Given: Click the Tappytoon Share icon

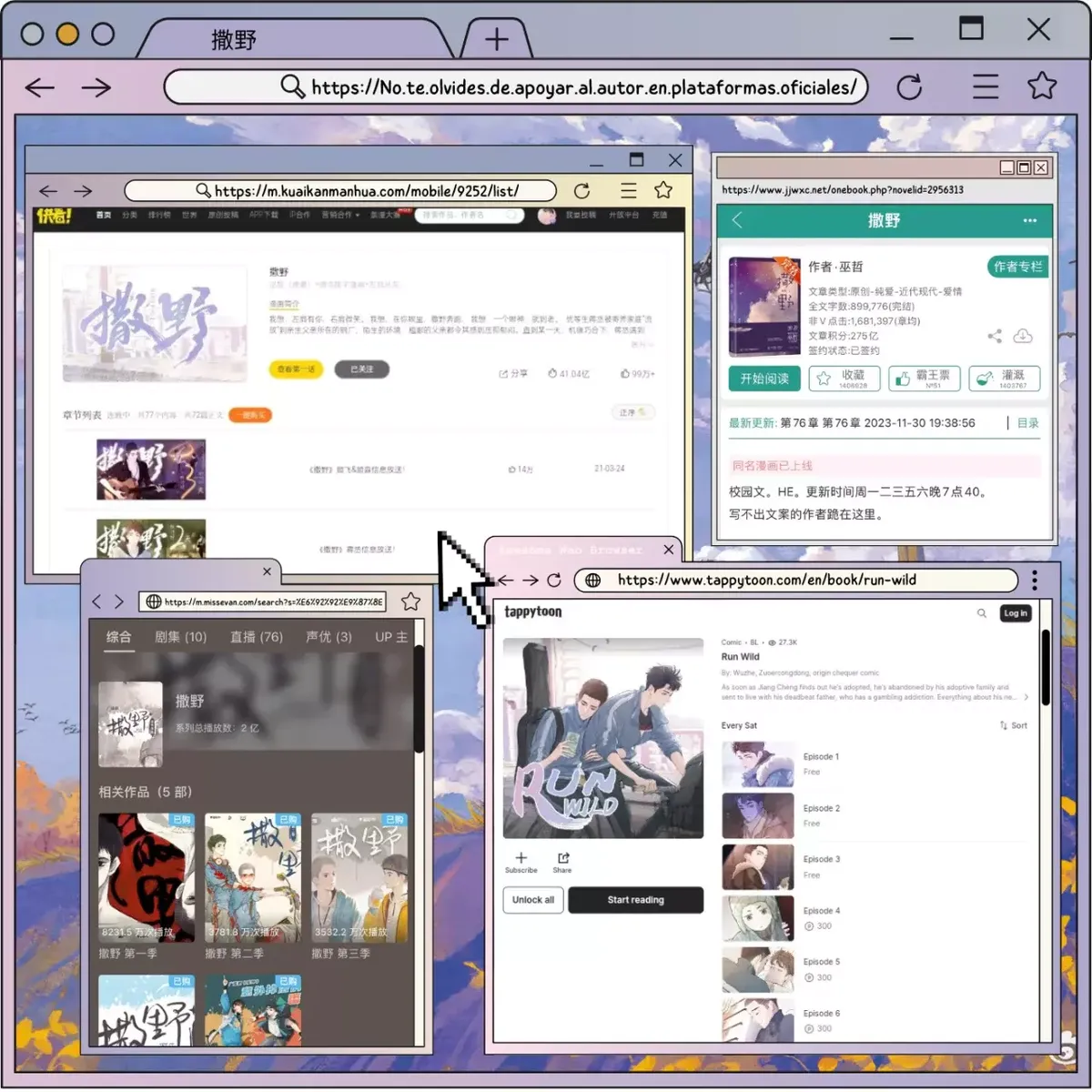Looking at the screenshot, I should point(562,863).
